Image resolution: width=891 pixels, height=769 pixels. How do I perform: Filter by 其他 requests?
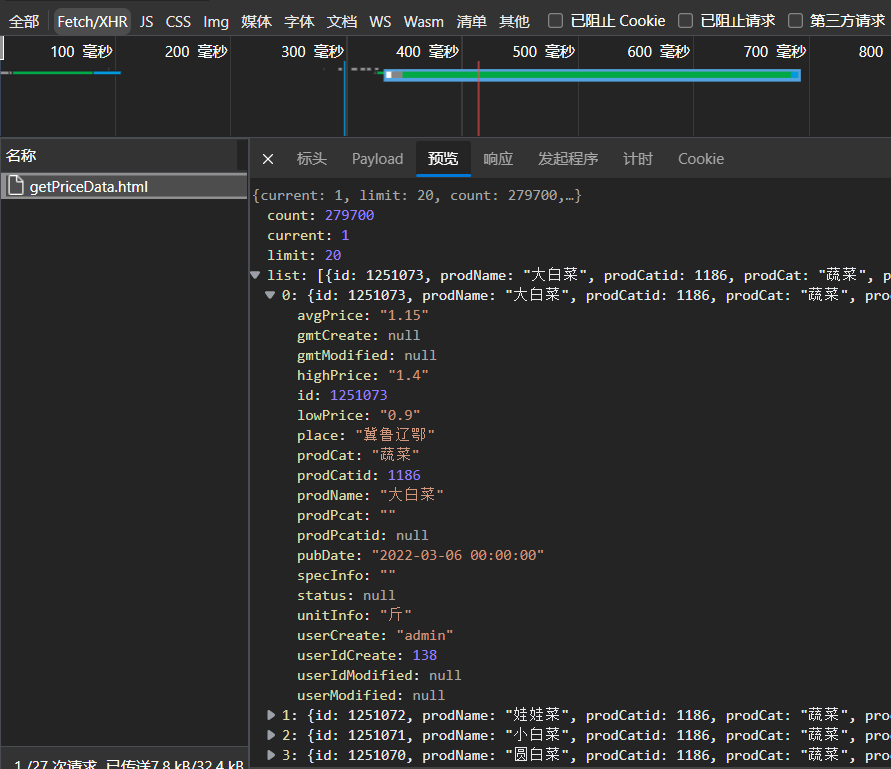click(514, 22)
